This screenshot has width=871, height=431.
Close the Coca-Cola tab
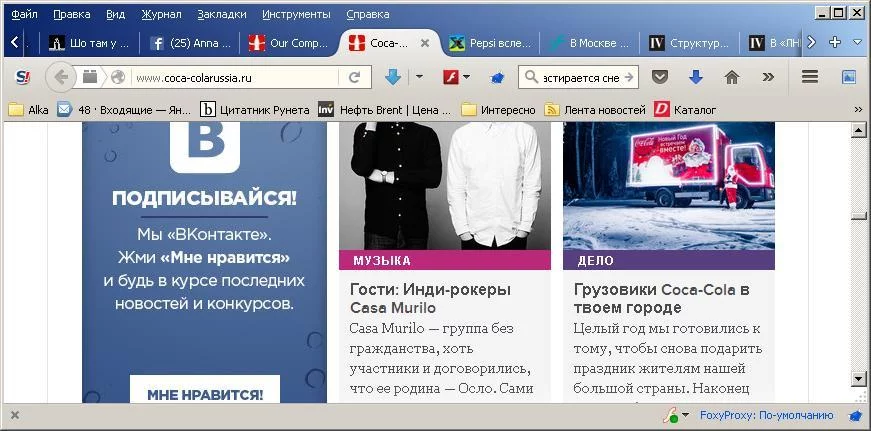[425, 43]
